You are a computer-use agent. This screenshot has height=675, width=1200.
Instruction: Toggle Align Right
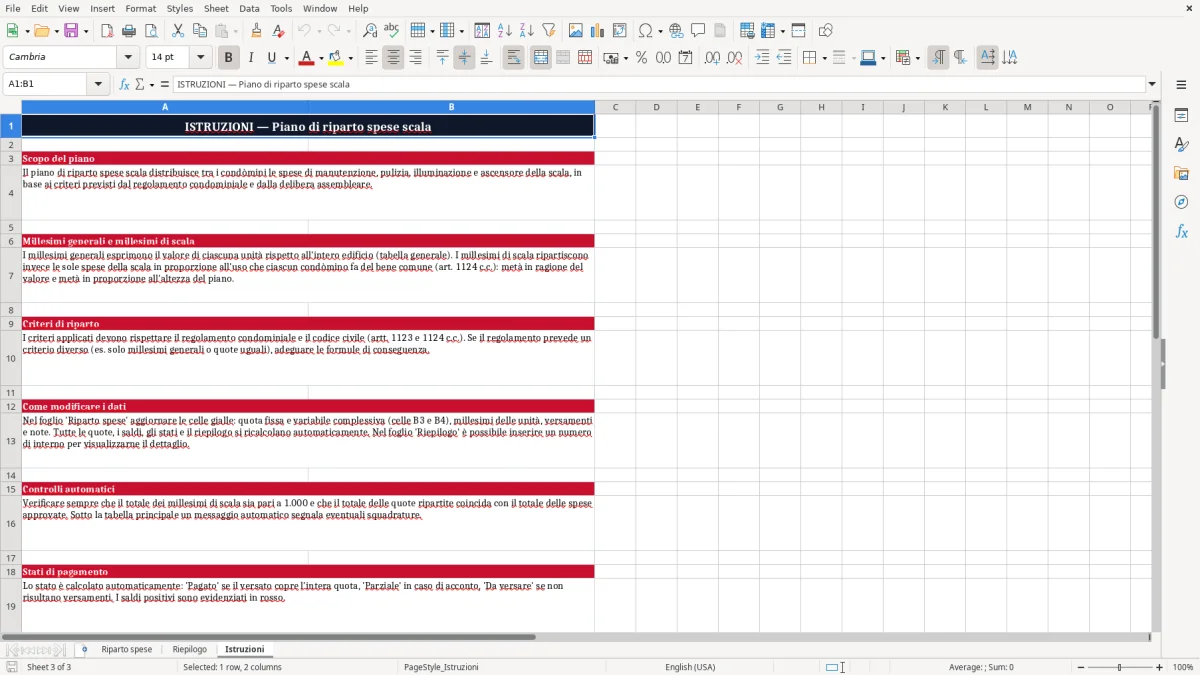[415, 58]
